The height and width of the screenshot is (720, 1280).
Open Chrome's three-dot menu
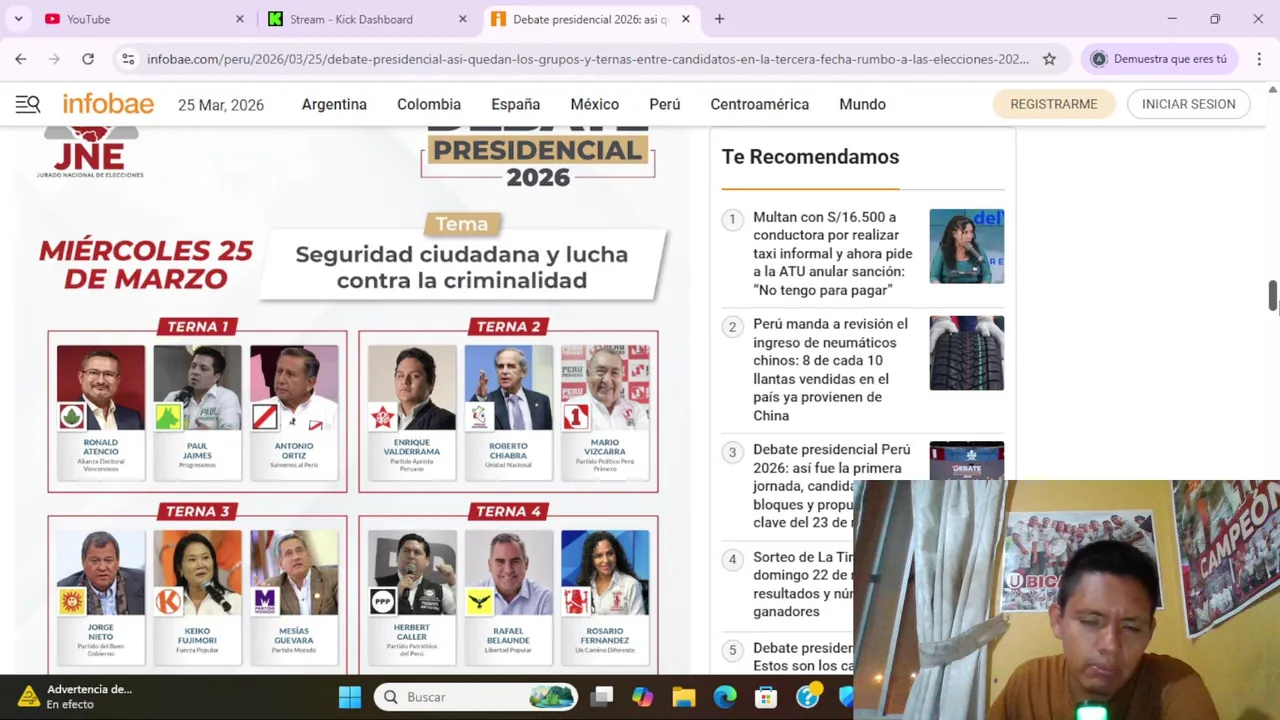1259,59
